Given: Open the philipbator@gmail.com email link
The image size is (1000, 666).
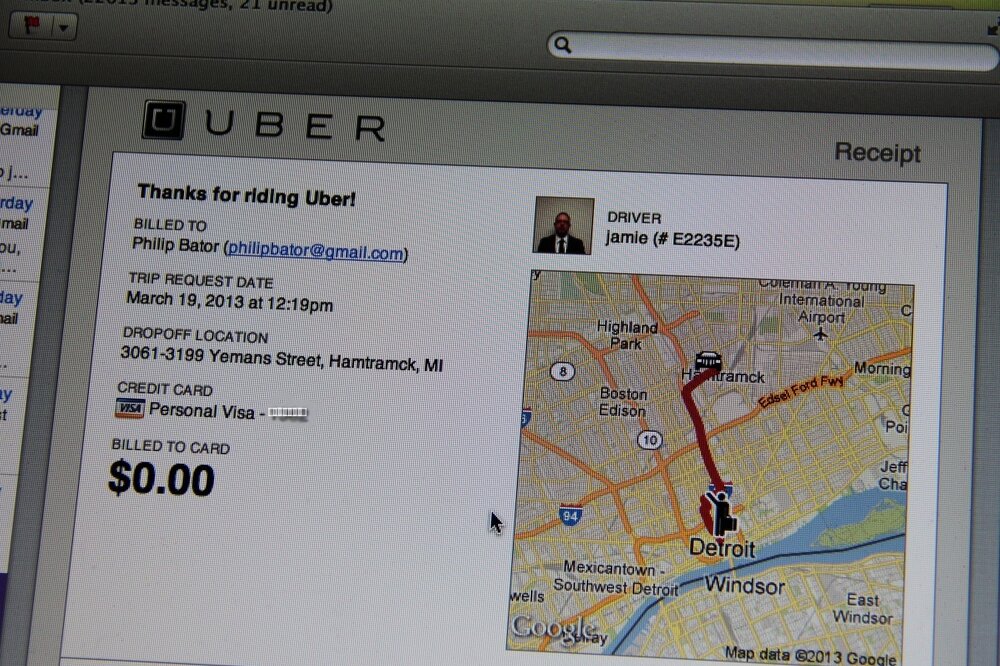Looking at the screenshot, I should 316,251.
